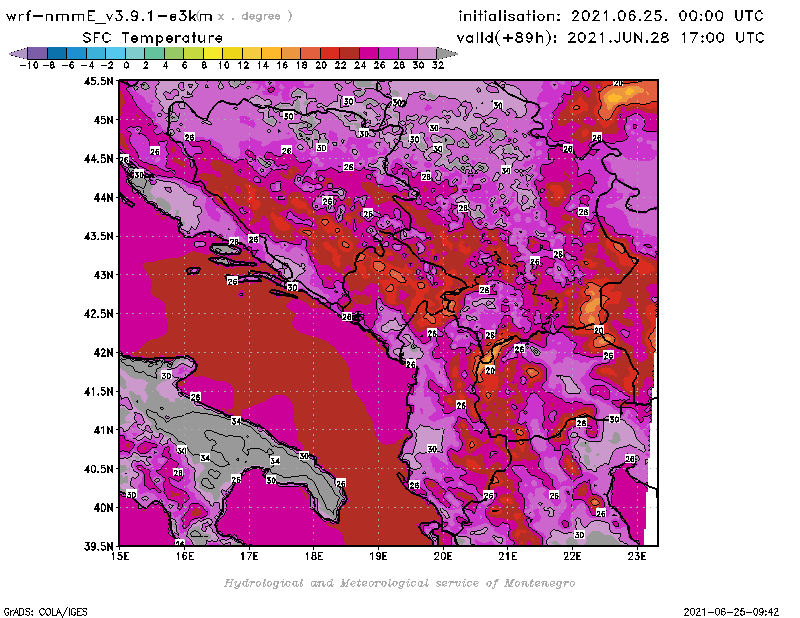Click the legend swatch between -10 and -8
Viewport: 800px width, 618px height.
38,54
